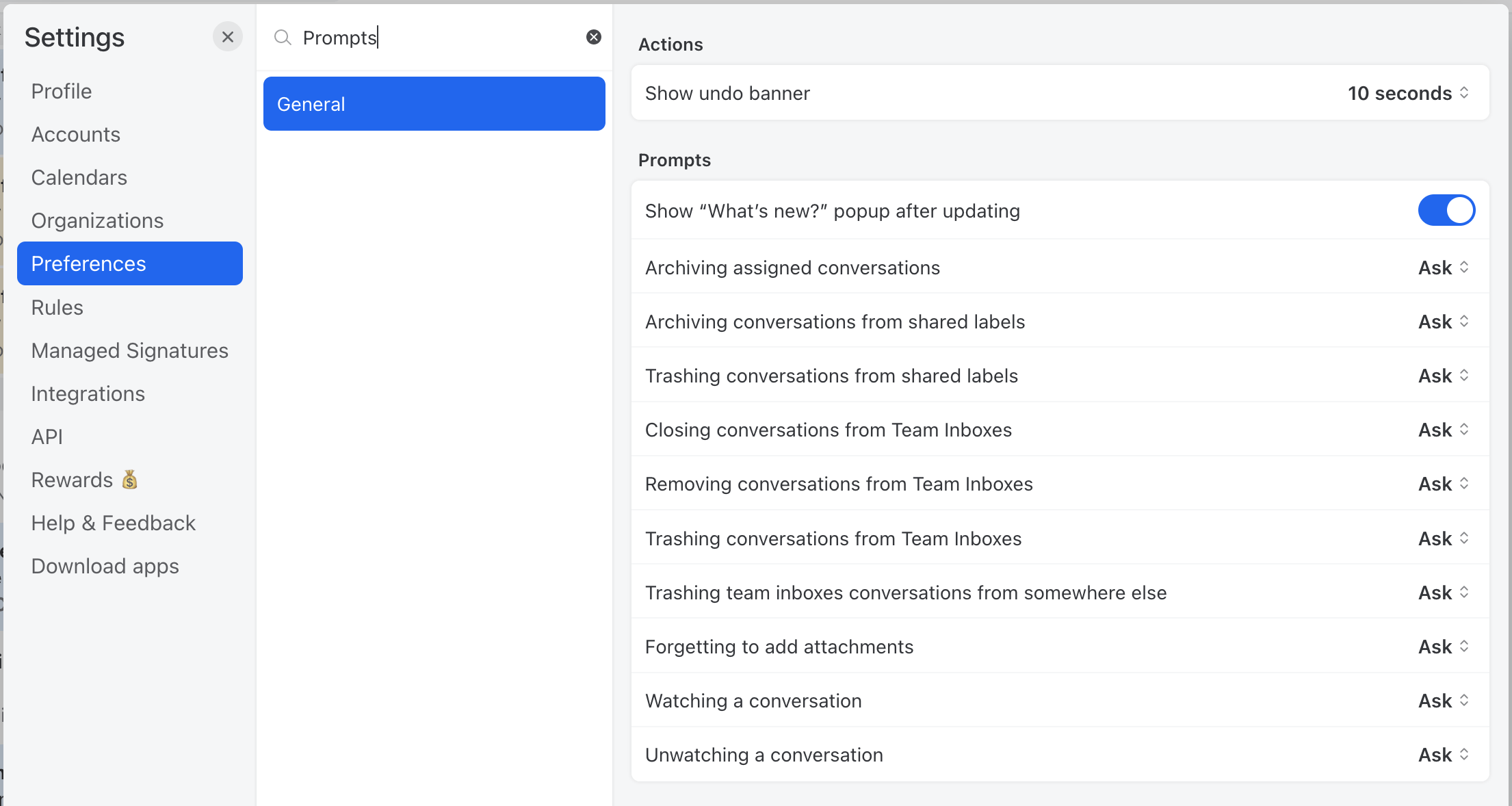Screen dimensions: 1512x806
Task: Toggle "Show What's new popup after updating"
Action: coord(1446,210)
